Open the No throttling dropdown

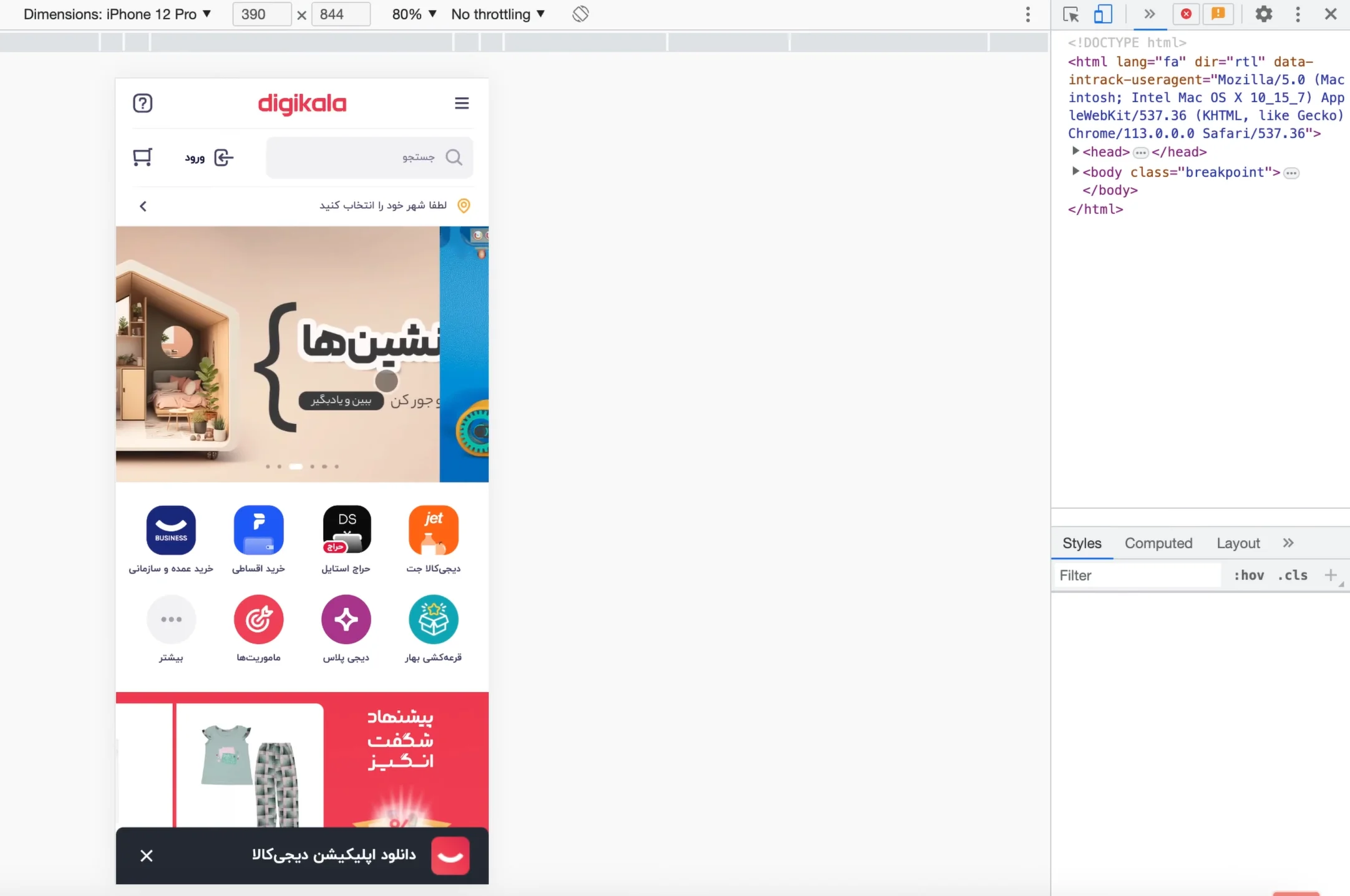tap(497, 14)
